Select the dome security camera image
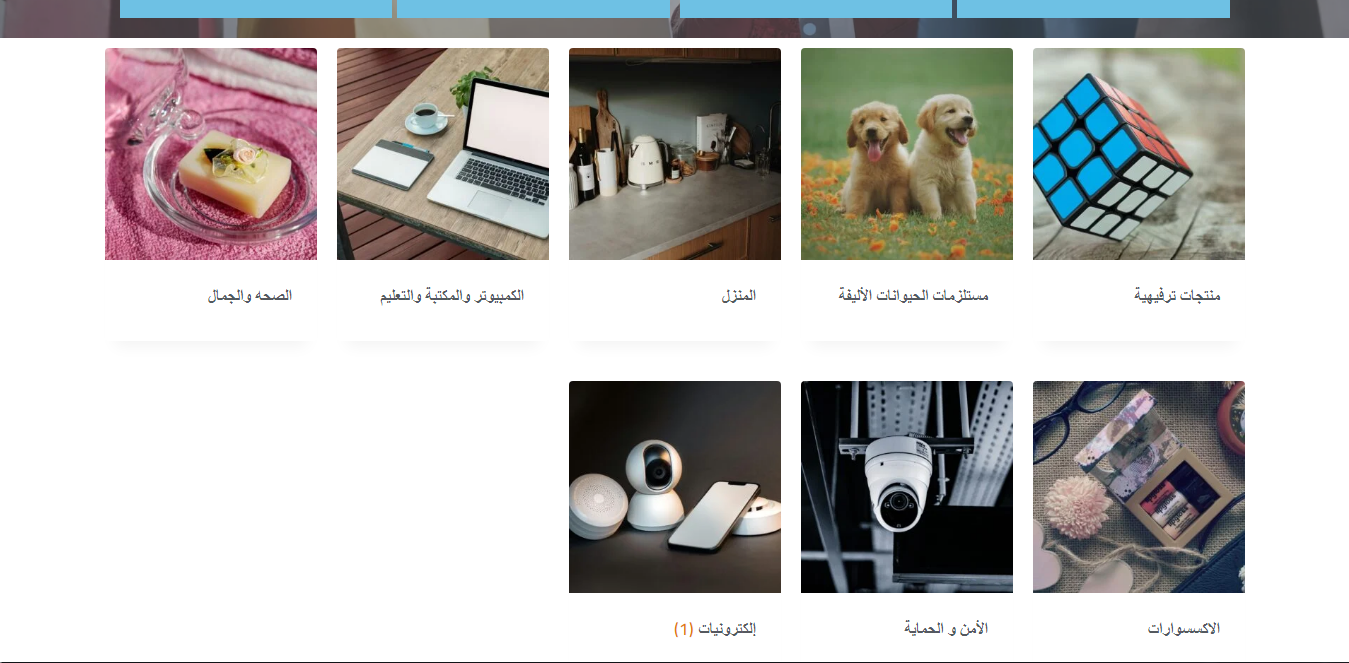Viewport: 1349px width, 663px height. [907, 487]
